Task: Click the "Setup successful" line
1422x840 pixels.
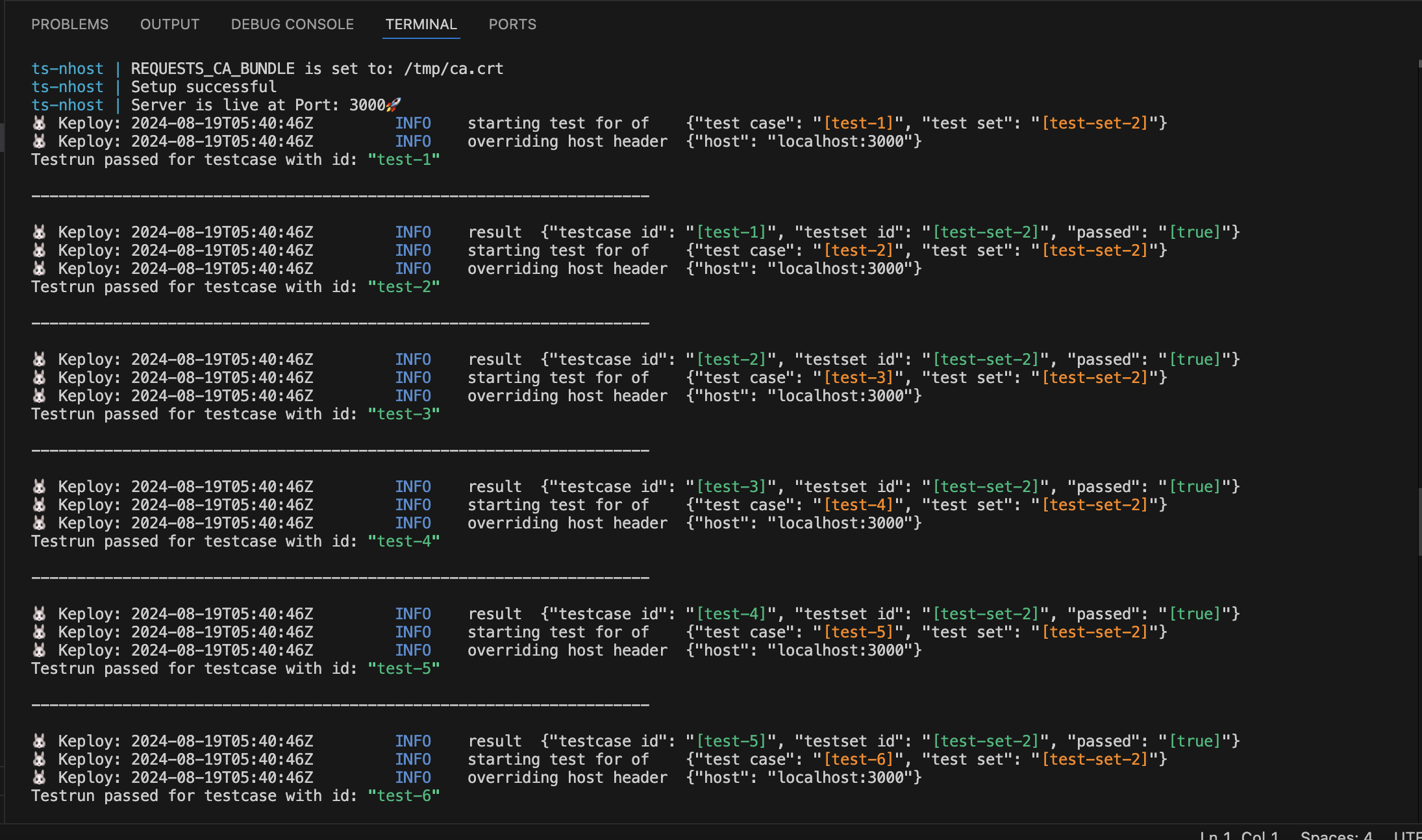Action: [x=204, y=87]
